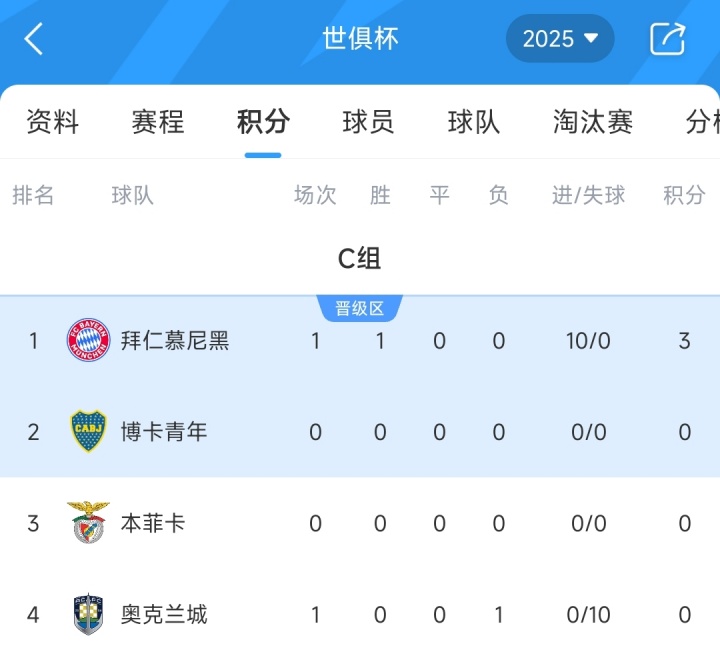Open the 球员 tab
Viewport: 720px width, 652px height.
[x=368, y=122]
